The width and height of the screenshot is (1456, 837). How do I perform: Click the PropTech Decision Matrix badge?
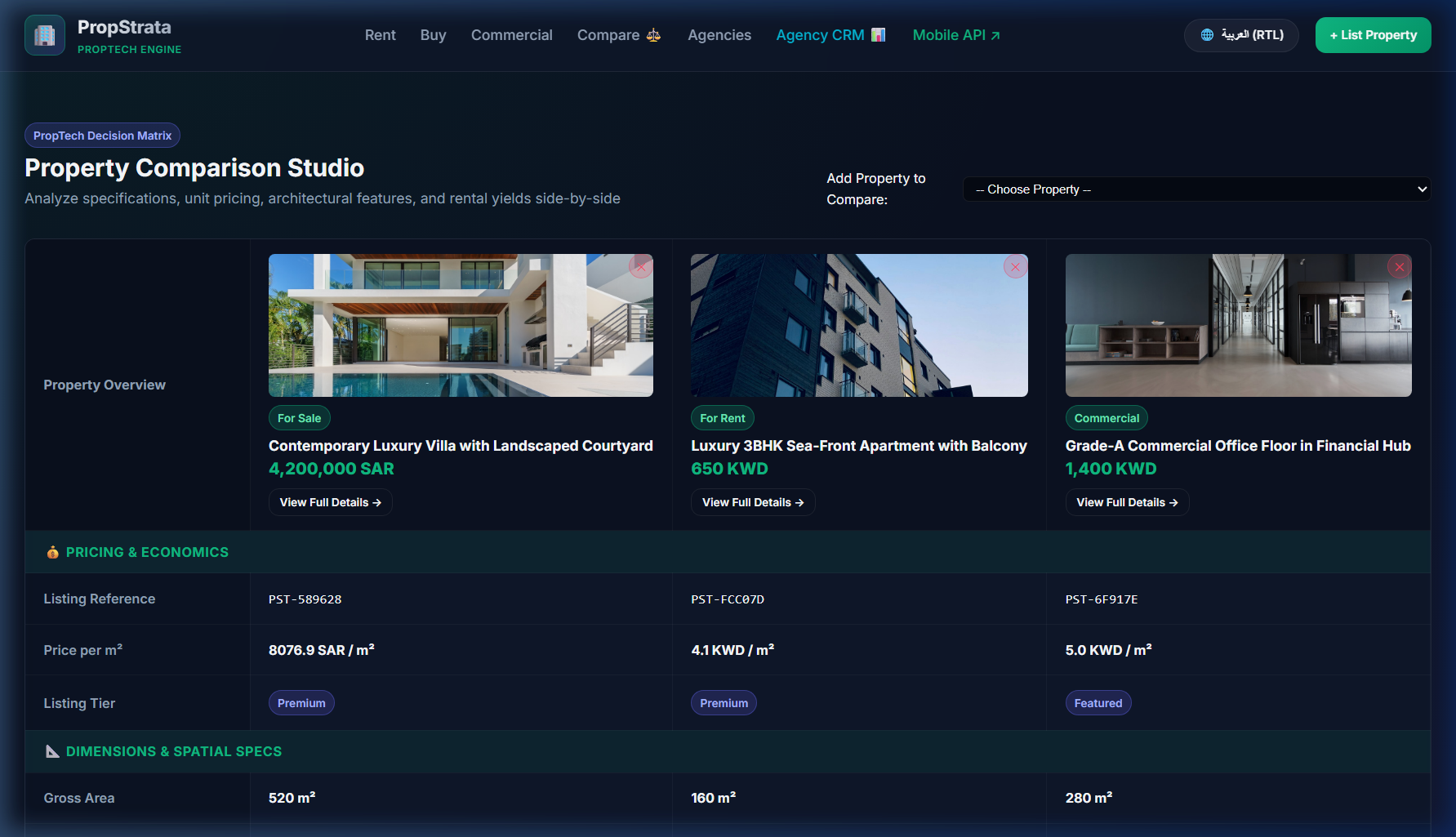103,136
